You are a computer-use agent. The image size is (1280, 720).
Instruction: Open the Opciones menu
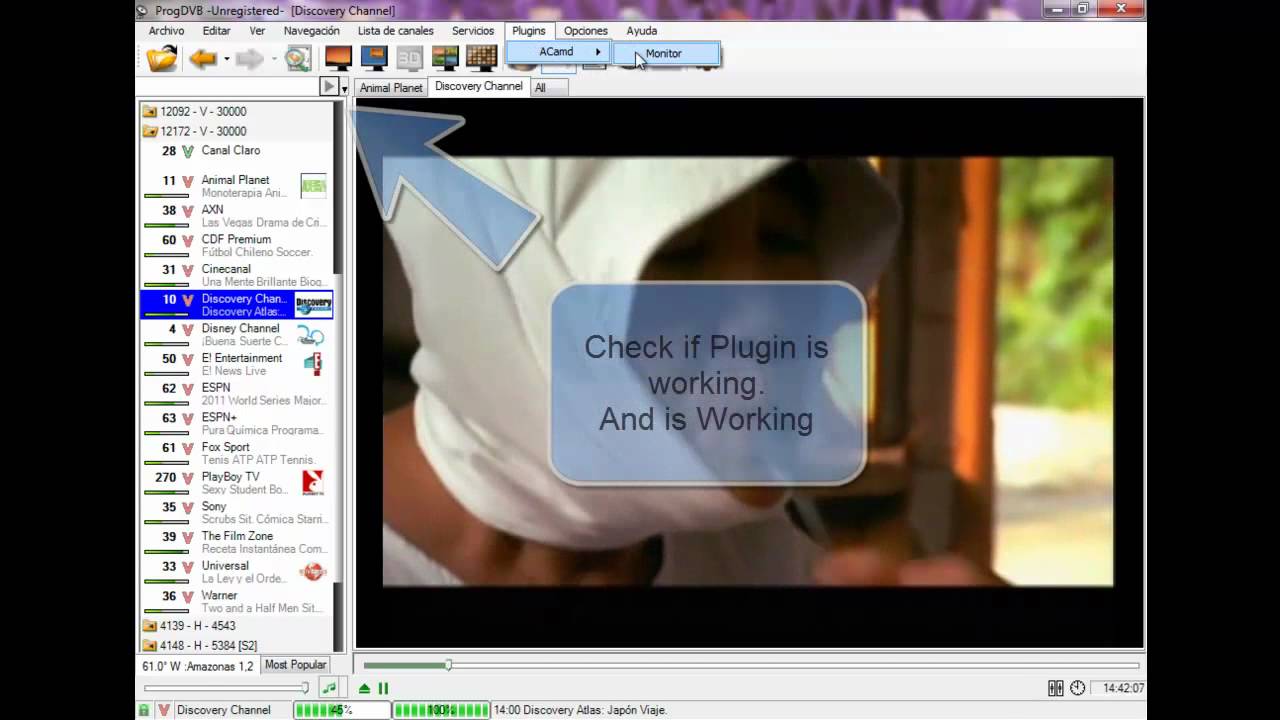point(585,31)
